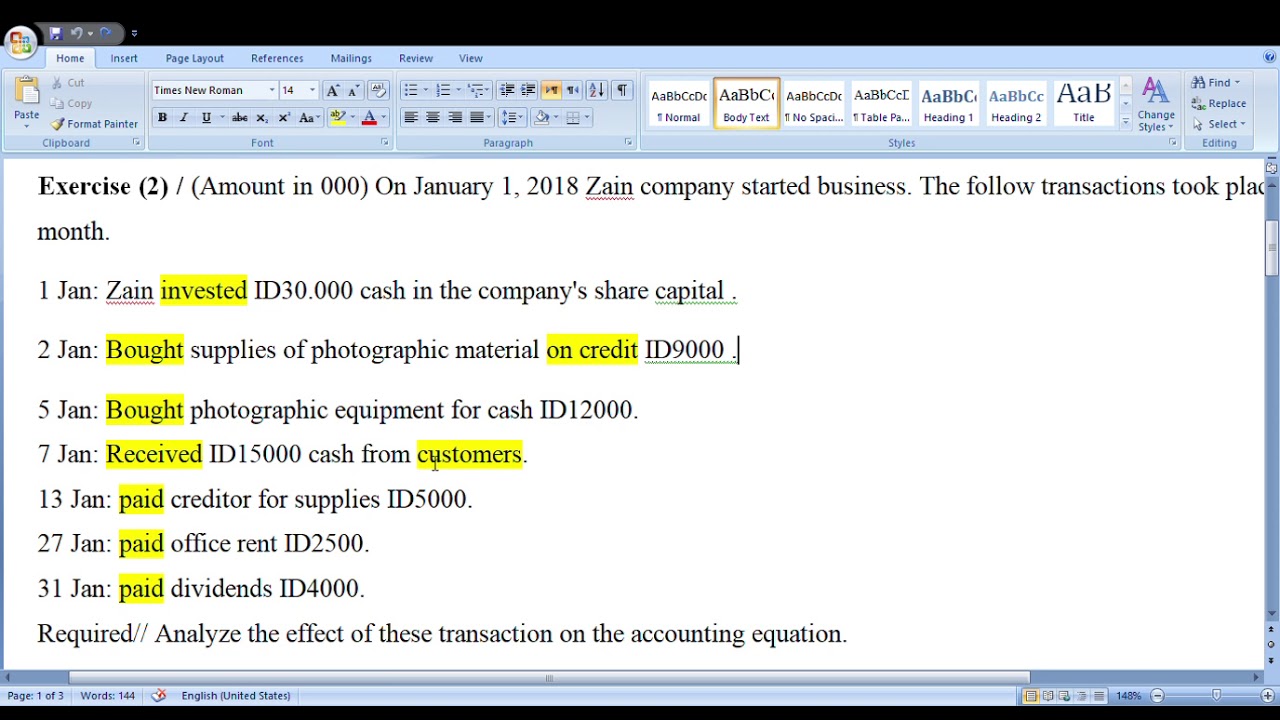This screenshot has height=720, width=1280.
Task: Switch to the References tab
Action: tap(277, 58)
